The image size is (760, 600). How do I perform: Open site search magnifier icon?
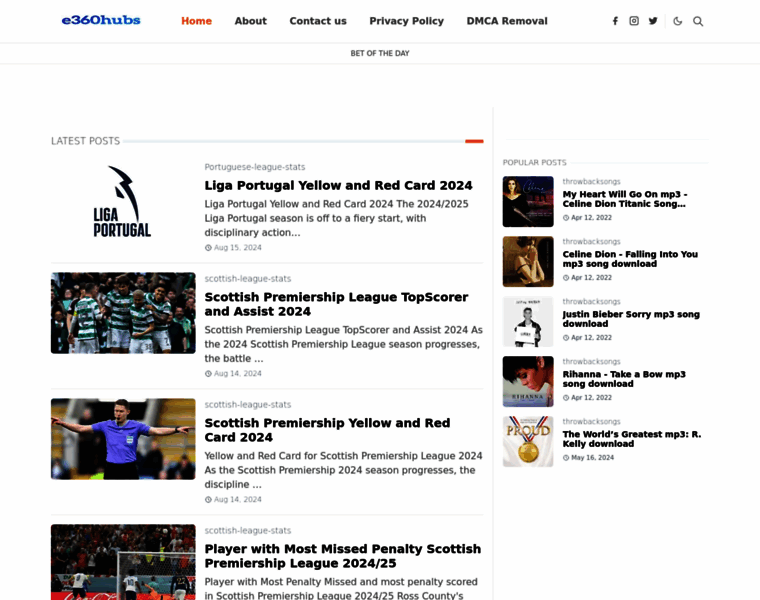pyautogui.click(x=698, y=21)
